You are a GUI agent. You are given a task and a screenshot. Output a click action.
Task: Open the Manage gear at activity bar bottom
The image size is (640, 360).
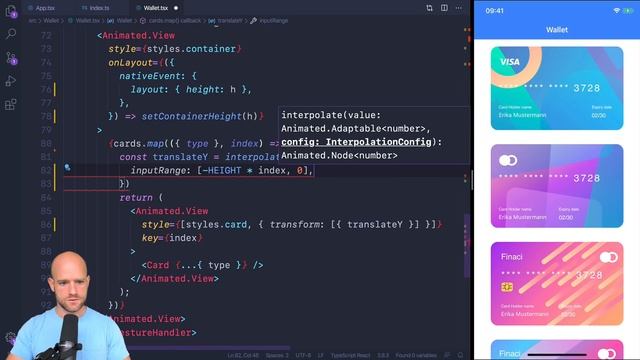pyautogui.click(x=10, y=338)
